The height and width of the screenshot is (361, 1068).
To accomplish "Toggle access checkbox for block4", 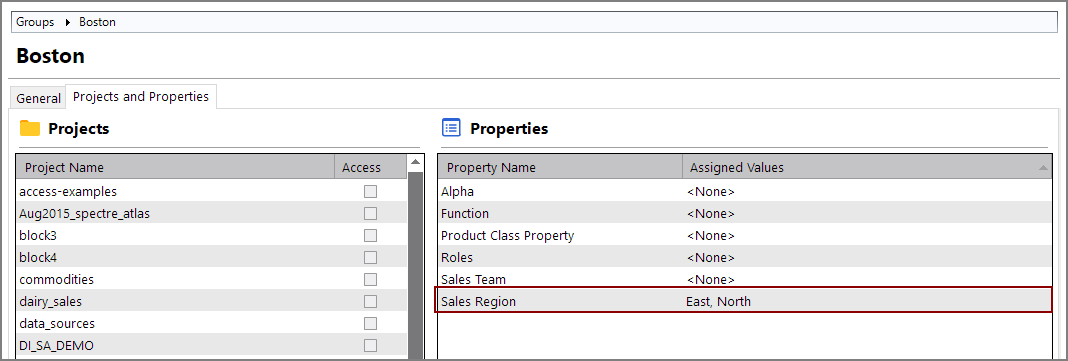I will pos(371,257).
